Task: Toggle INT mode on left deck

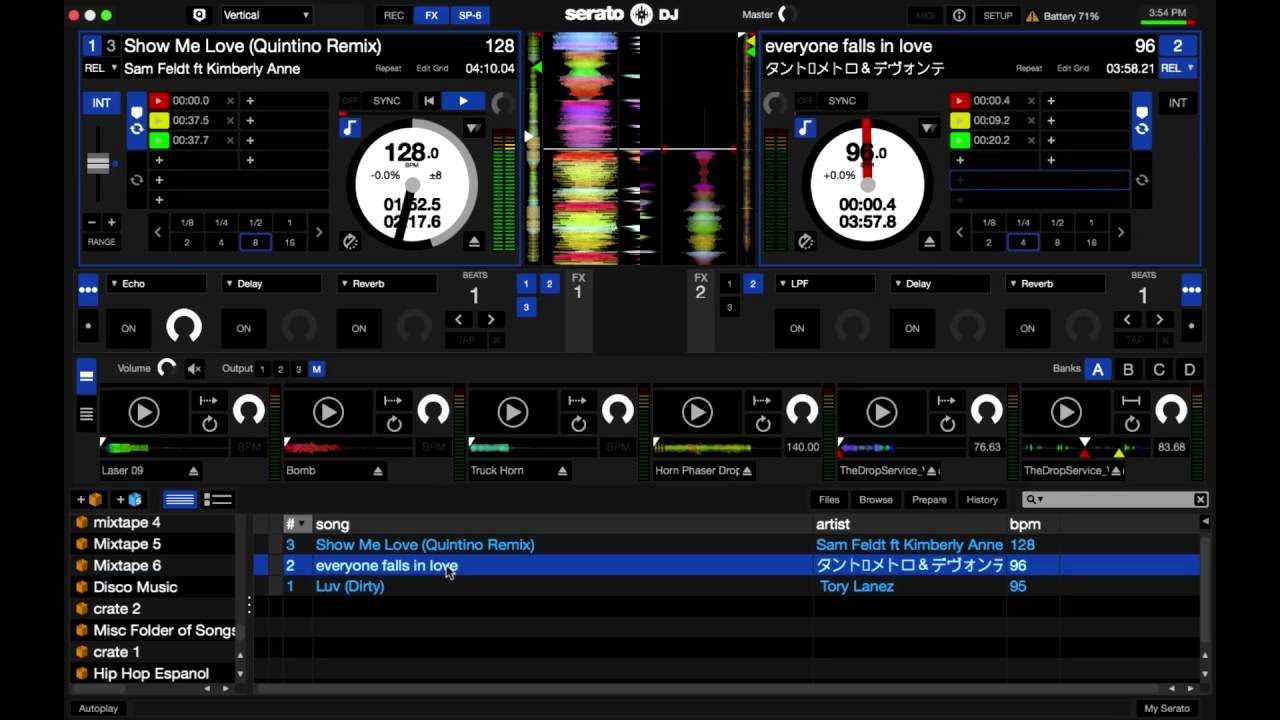Action: pyautogui.click(x=102, y=103)
